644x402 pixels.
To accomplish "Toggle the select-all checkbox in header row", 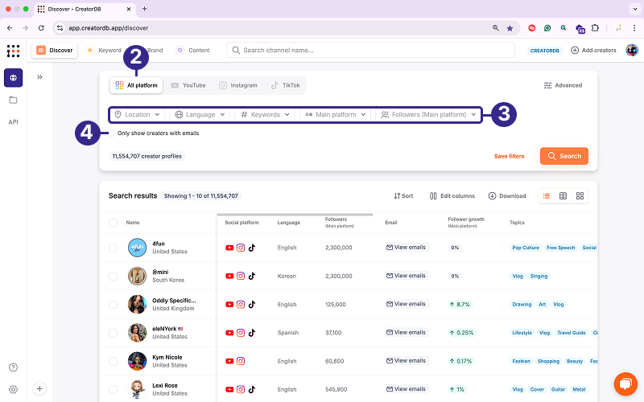I will coord(113,223).
